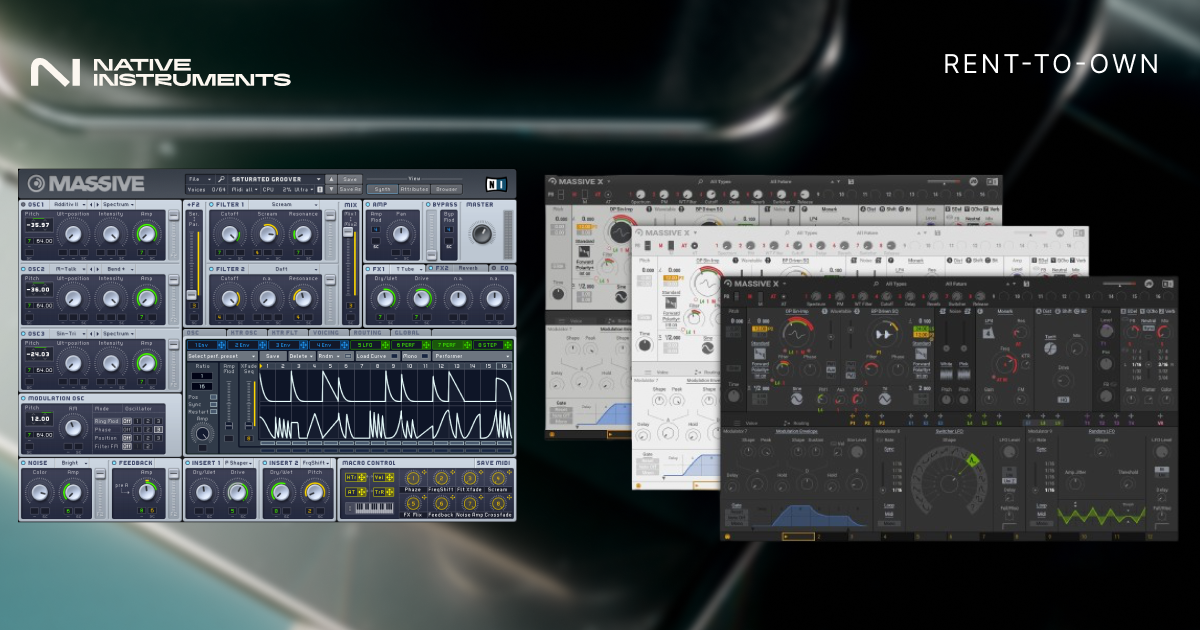Toggle the OSC1 on/off switch
Viewport: 1200px width, 630px height.
click(22, 204)
